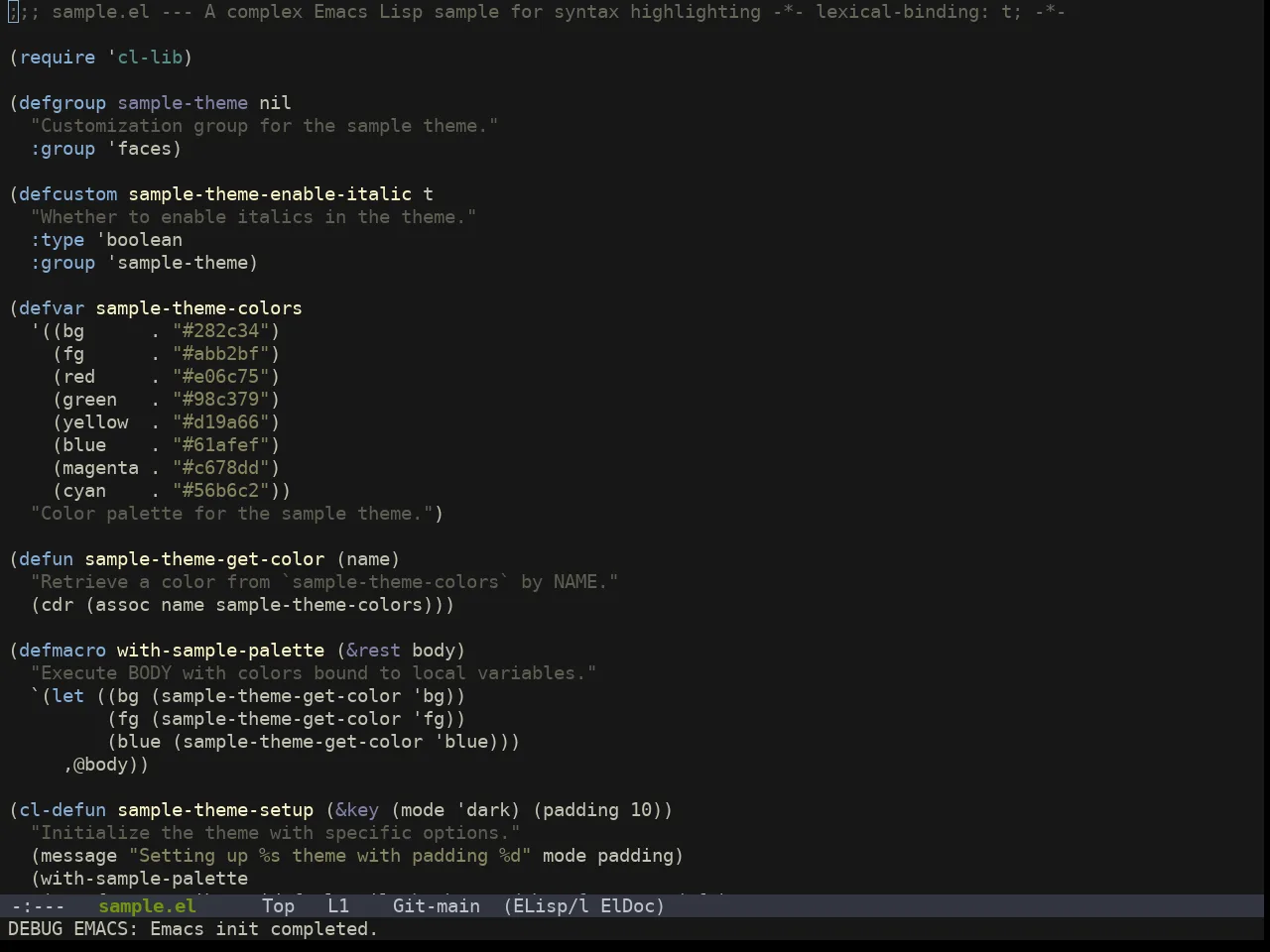Viewport: 1270px width, 952px height.
Task: Click the echo area message 'Emacs init completed.'
Action: [x=264, y=929]
